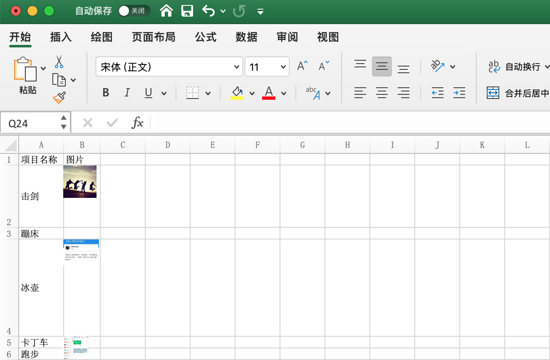Image resolution: width=550 pixels, height=360 pixels.
Task: Toggle italic formatting
Action: tap(127, 93)
